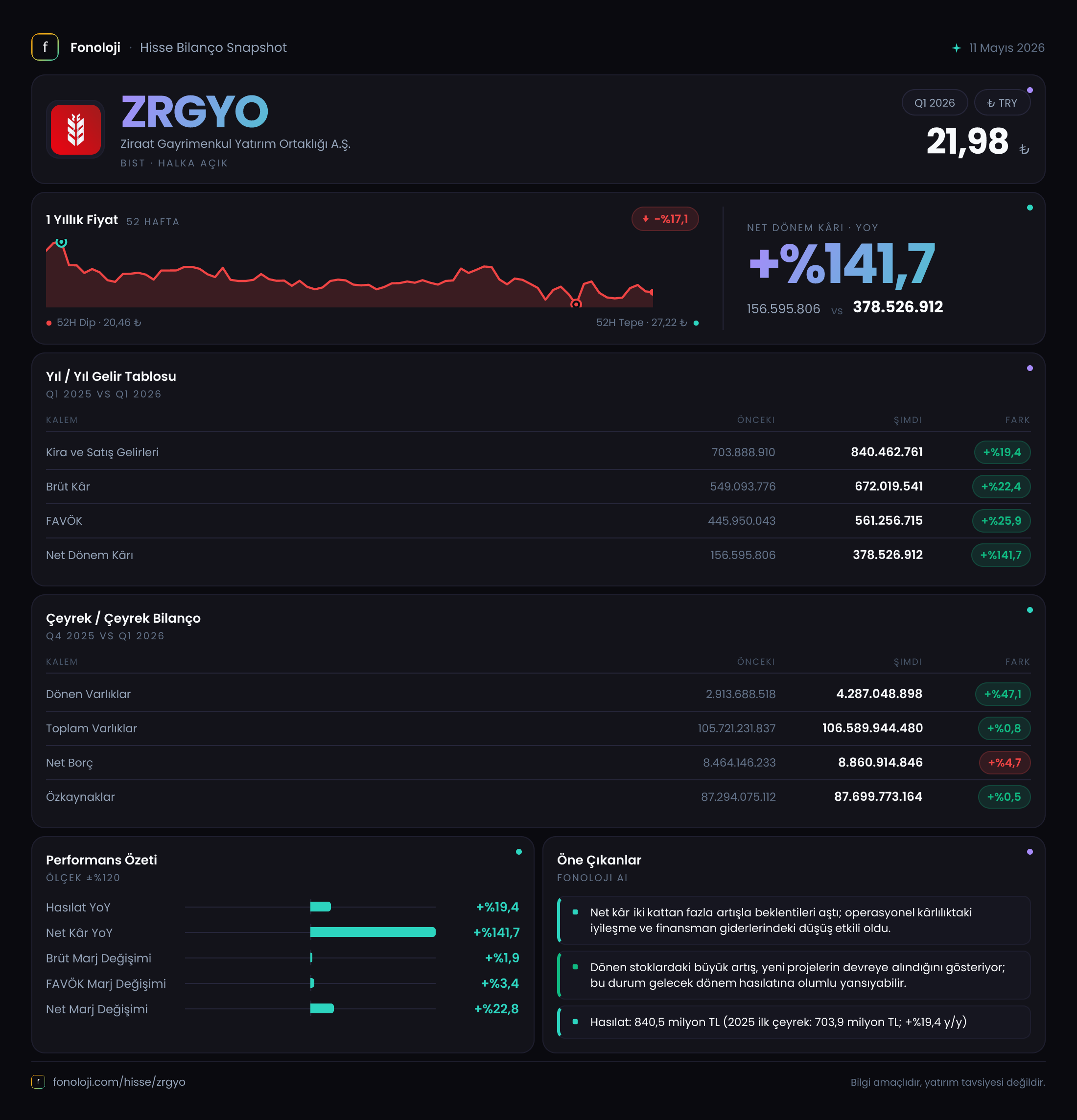The width and height of the screenshot is (1077, 1120).
Task: Click the '+%22,8' Net Marj Değişimi value
Action: tap(496, 1009)
